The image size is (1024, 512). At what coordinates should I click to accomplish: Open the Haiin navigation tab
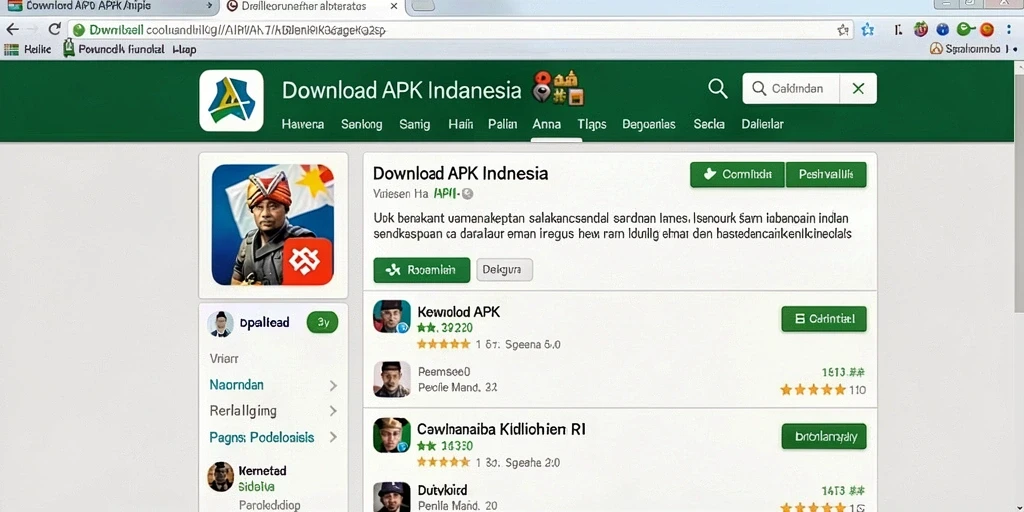tap(460, 124)
